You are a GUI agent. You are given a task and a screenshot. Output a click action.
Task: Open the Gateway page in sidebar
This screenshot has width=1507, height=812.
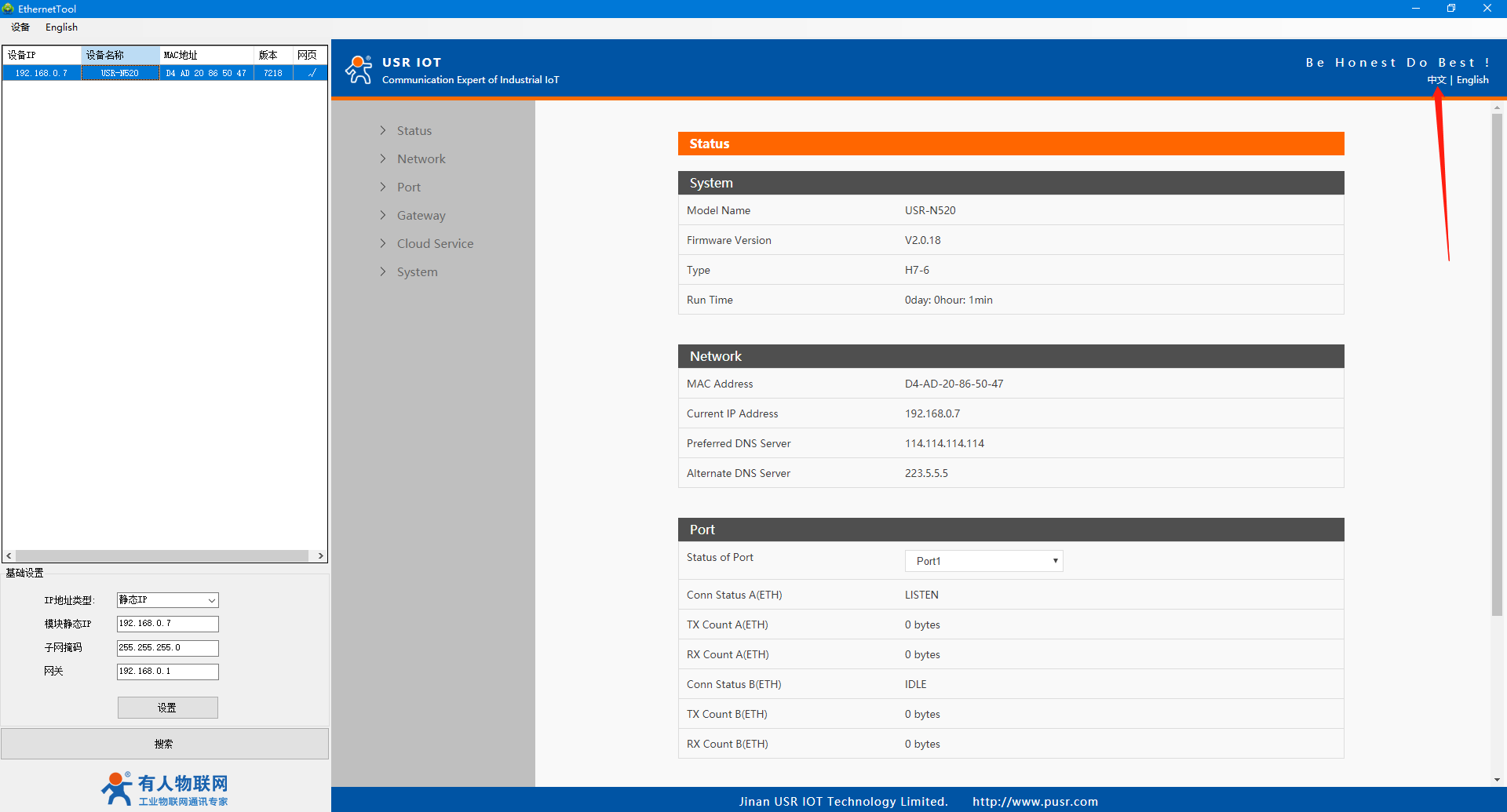(421, 216)
